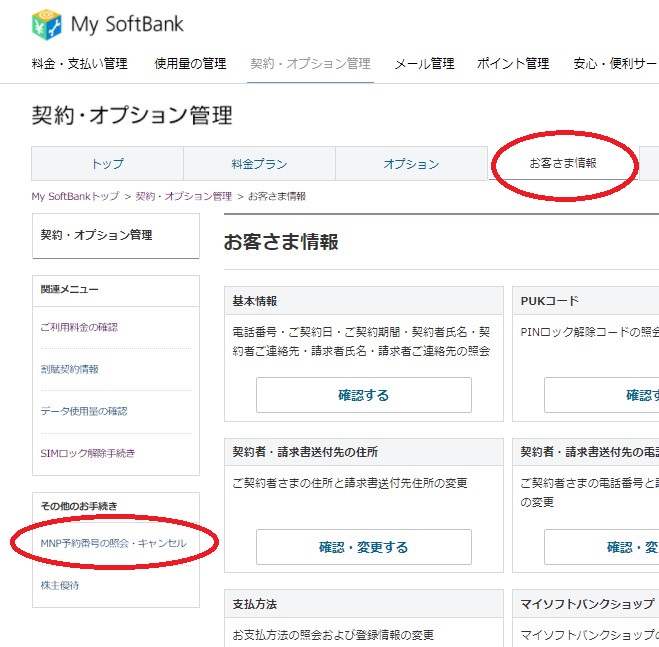
Task: Open 株主優待 sidebar link
Action: pyautogui.click(x=60, y=585)
